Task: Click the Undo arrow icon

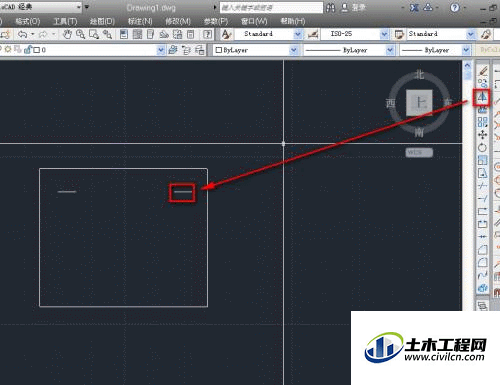Action: click(23, 34)
